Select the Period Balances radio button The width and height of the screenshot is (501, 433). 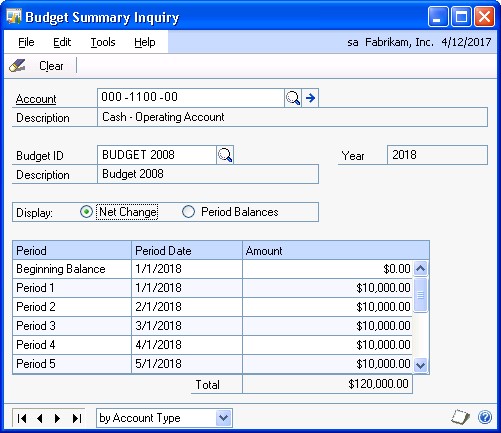click(x=188, y=212)
